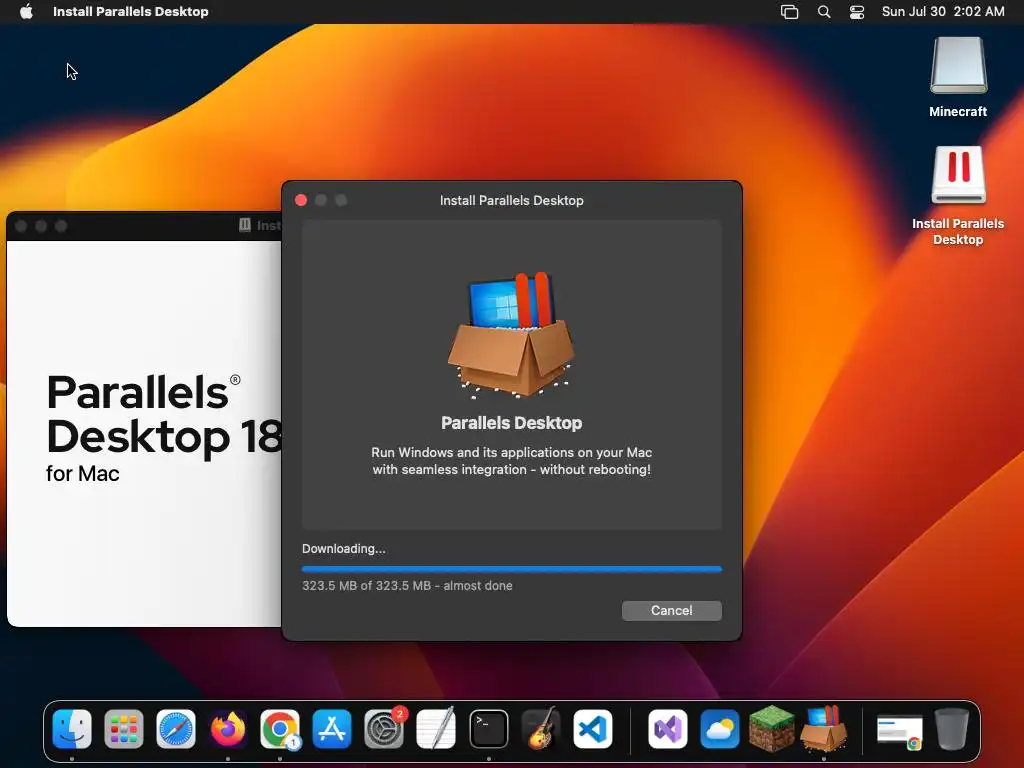1024x768 pixels.
Task: Open Install Parallels Desktop app menu
Action: [131, 11]
